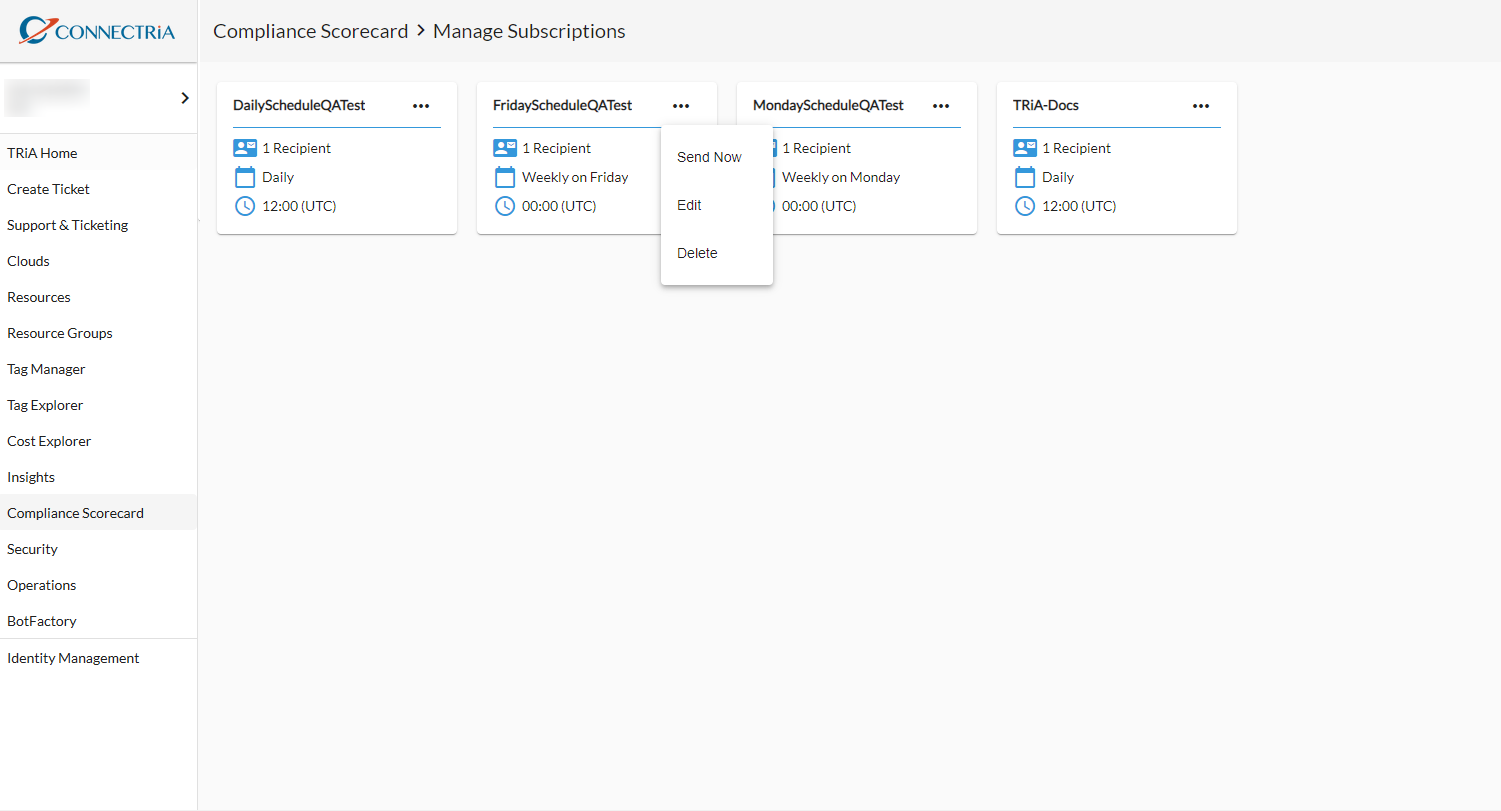Image resolution: width=1501 pixels, height=811 pixels.
Task: Go to Operations
Action: (x=98, y=585)
